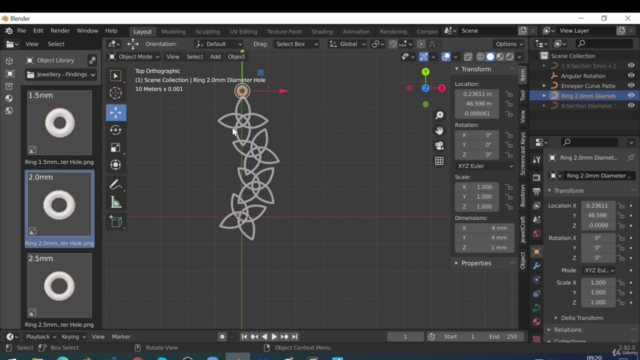This screenshot has width=640, height=360.
Task: Open the Orientation Default dropdown
Action: pyautogui.click(x=219, y=44)
